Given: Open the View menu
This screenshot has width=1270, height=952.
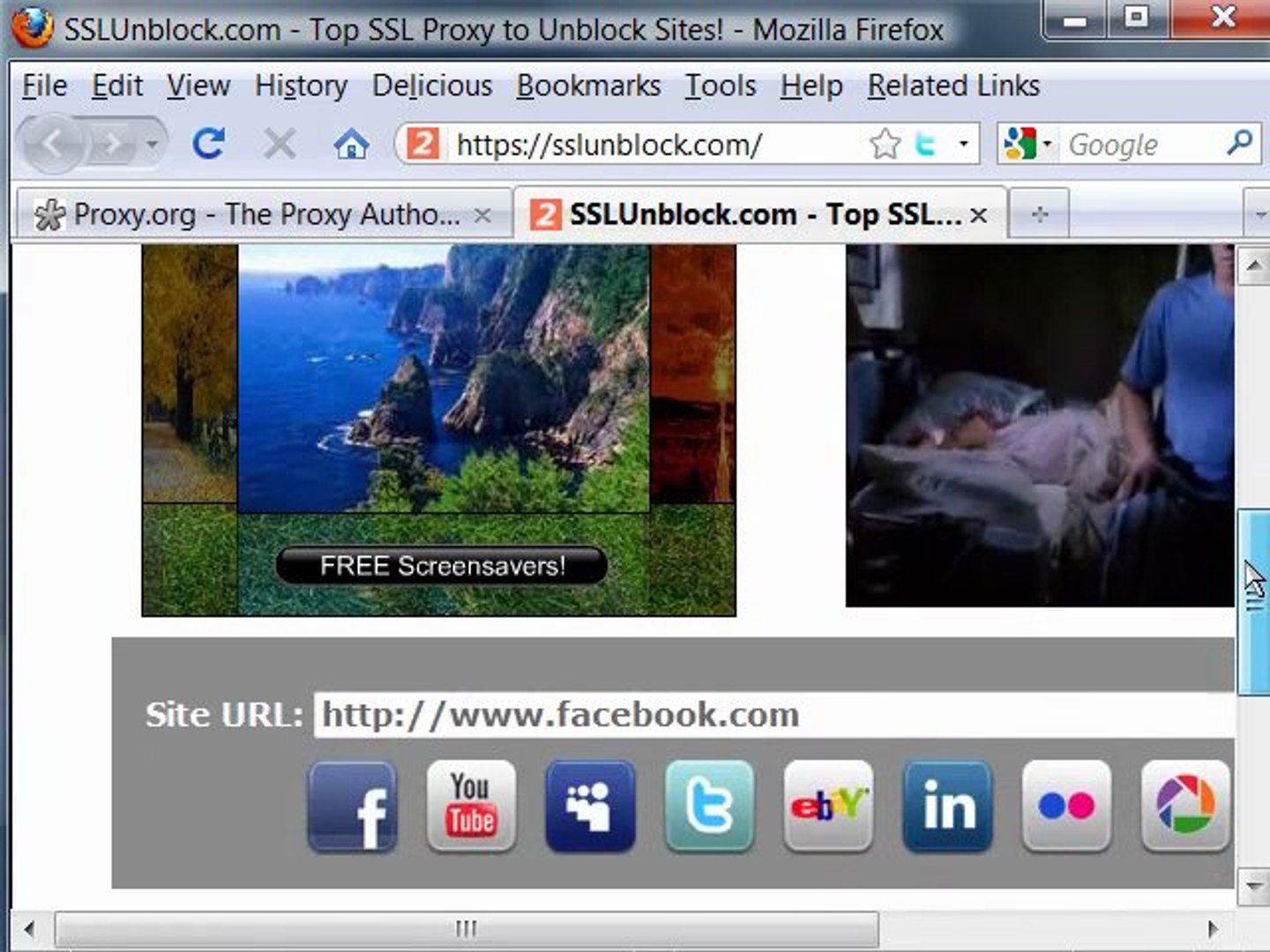Looking at the screenshot, I should point(198,86).
